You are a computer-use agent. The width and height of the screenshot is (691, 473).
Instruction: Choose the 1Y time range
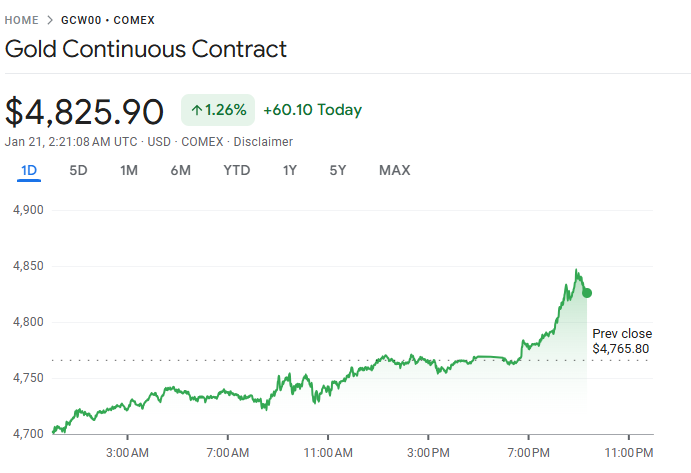click(x=289, y=170)
